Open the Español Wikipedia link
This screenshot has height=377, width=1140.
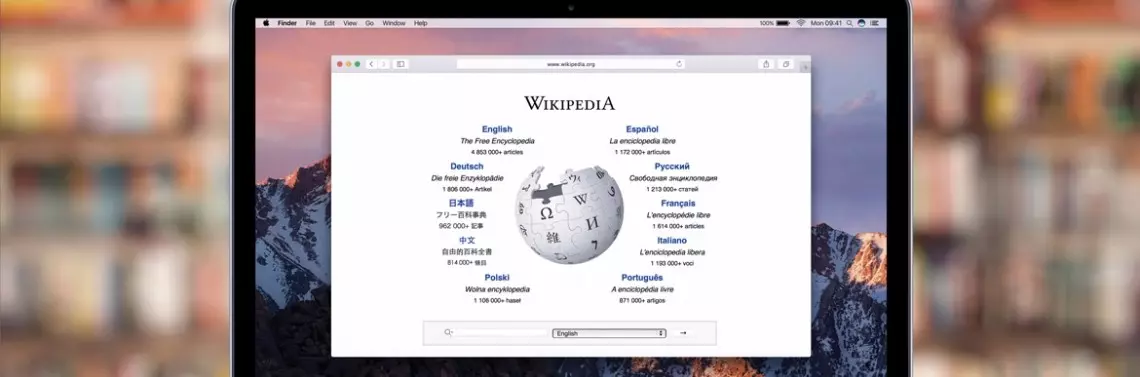642,129
